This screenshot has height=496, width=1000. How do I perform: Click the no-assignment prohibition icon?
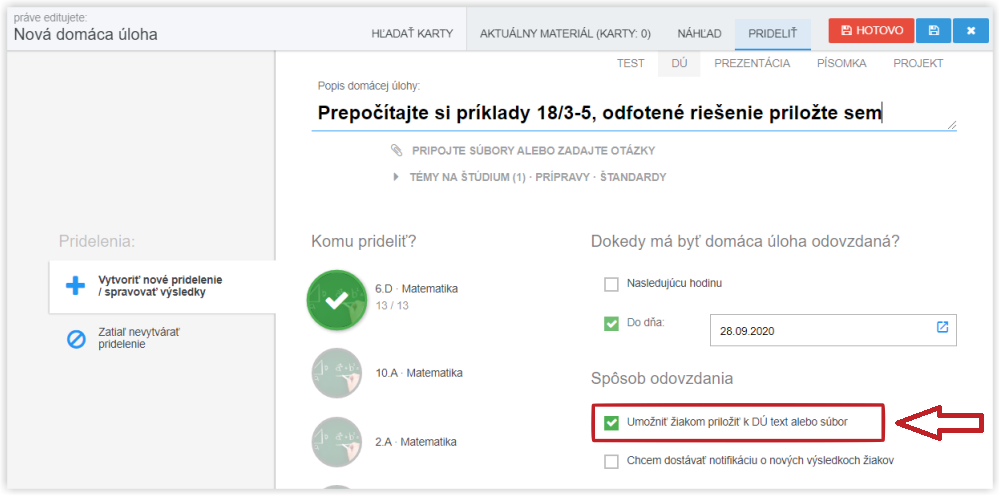pyautogui.click(x=76, y=339)
